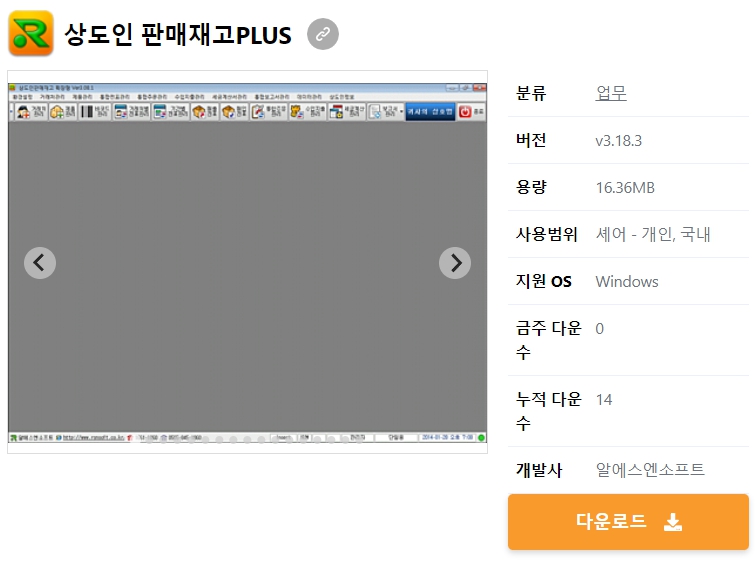Click the 누적 다운수 label
This screenshot has height=561, width=755.
point(548,411)
